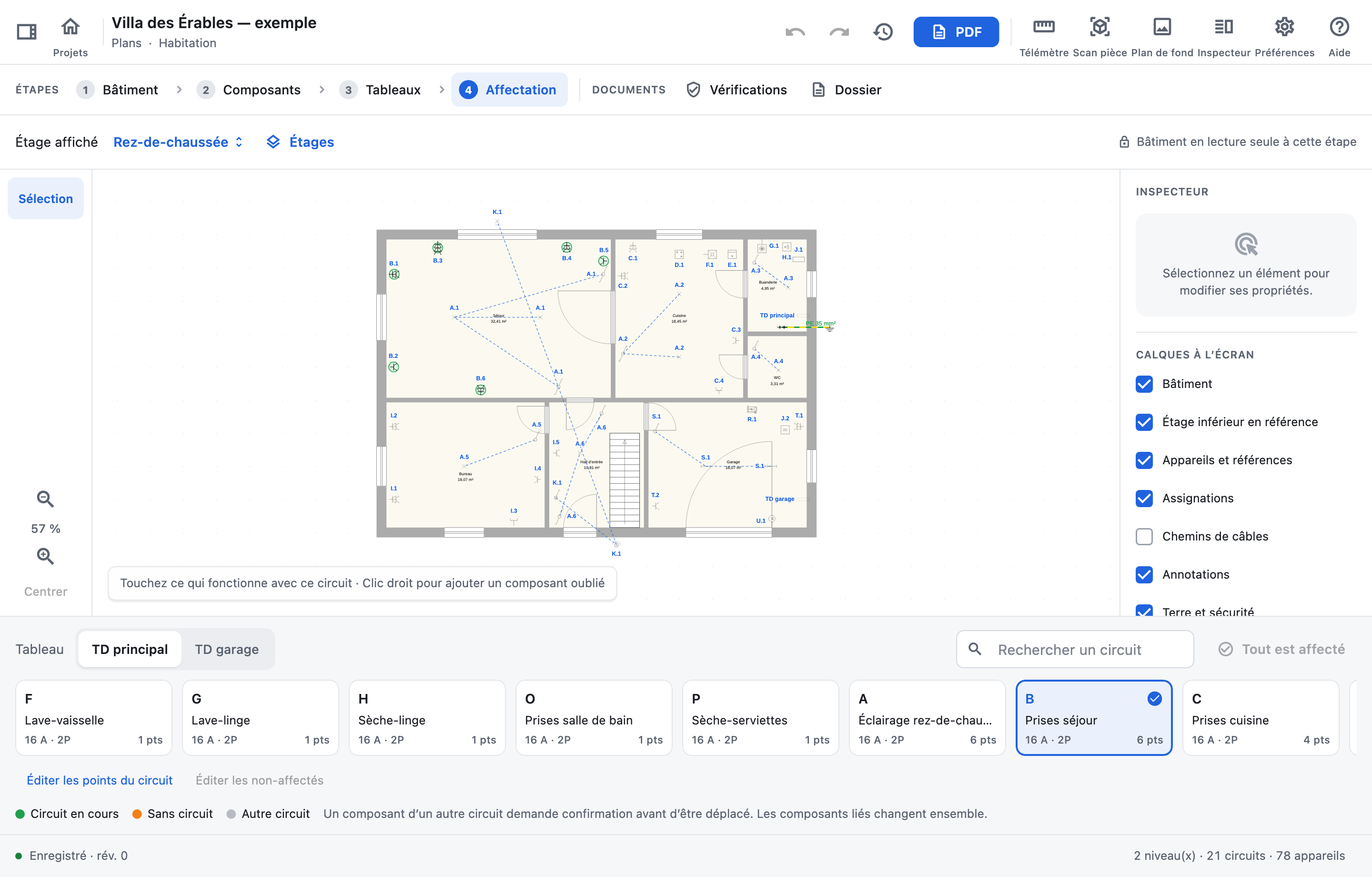Disable the Assignations layer
The height and width of the screenshot is (877, 1372).
1144,499
